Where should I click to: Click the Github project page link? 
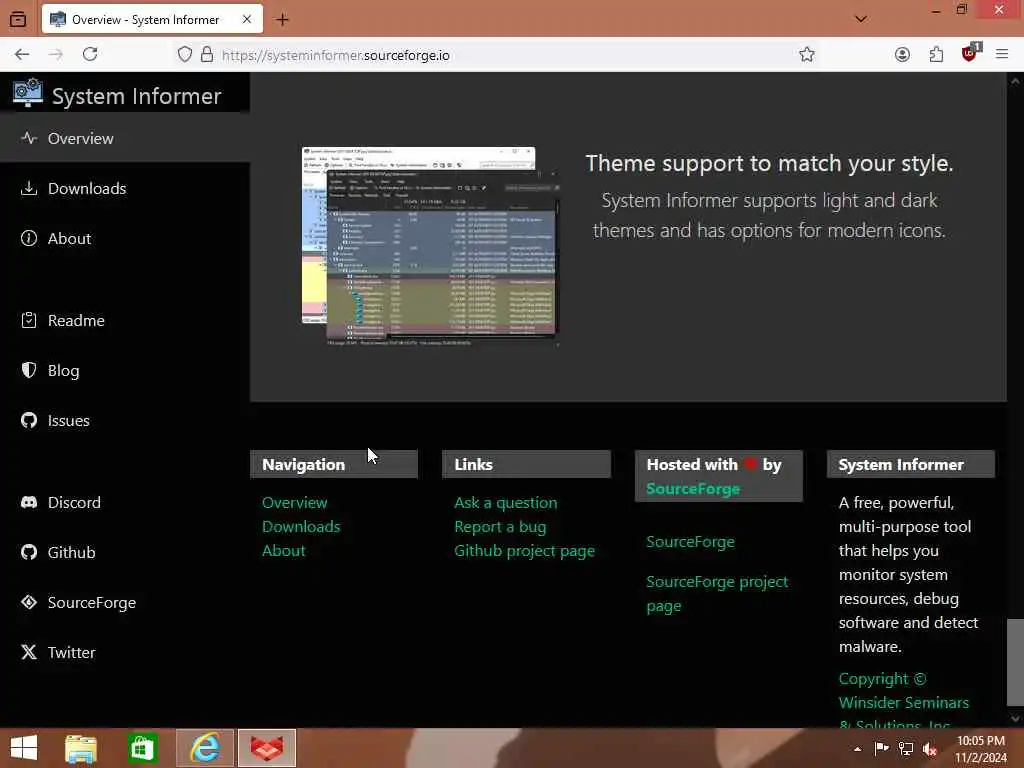524,551
